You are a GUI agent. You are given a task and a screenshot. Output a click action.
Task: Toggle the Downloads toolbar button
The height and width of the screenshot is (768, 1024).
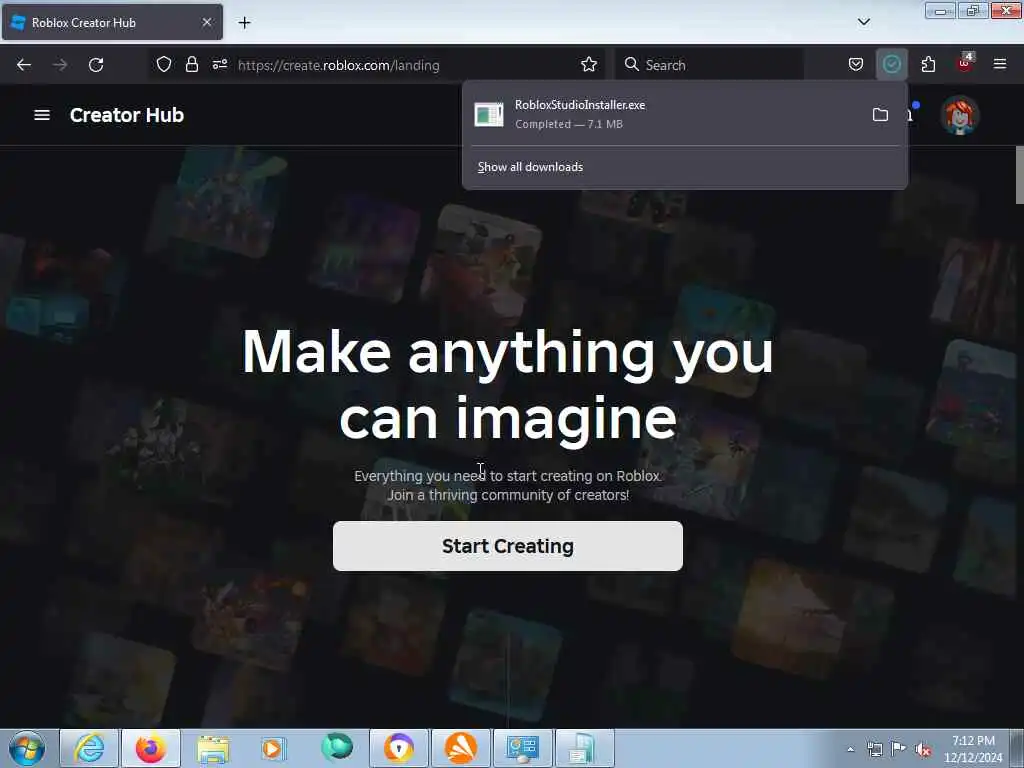[891, 65]
